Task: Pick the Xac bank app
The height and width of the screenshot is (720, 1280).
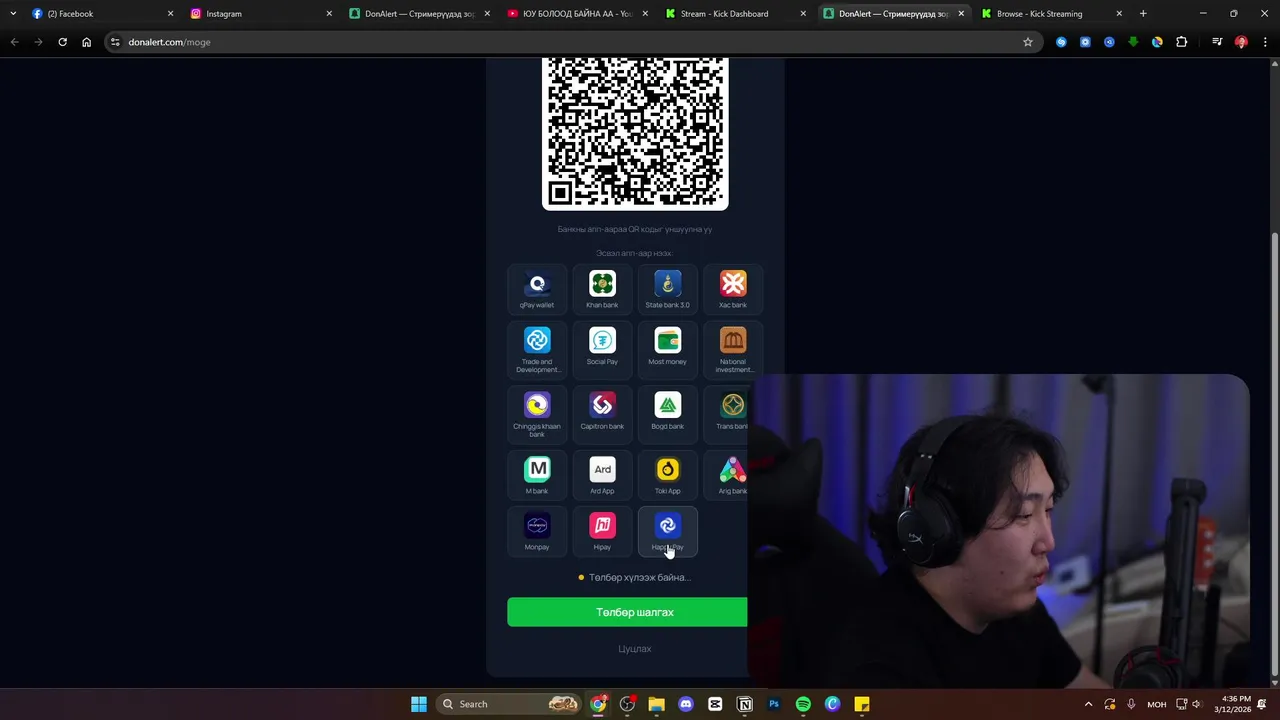Action: pos(733,290)
